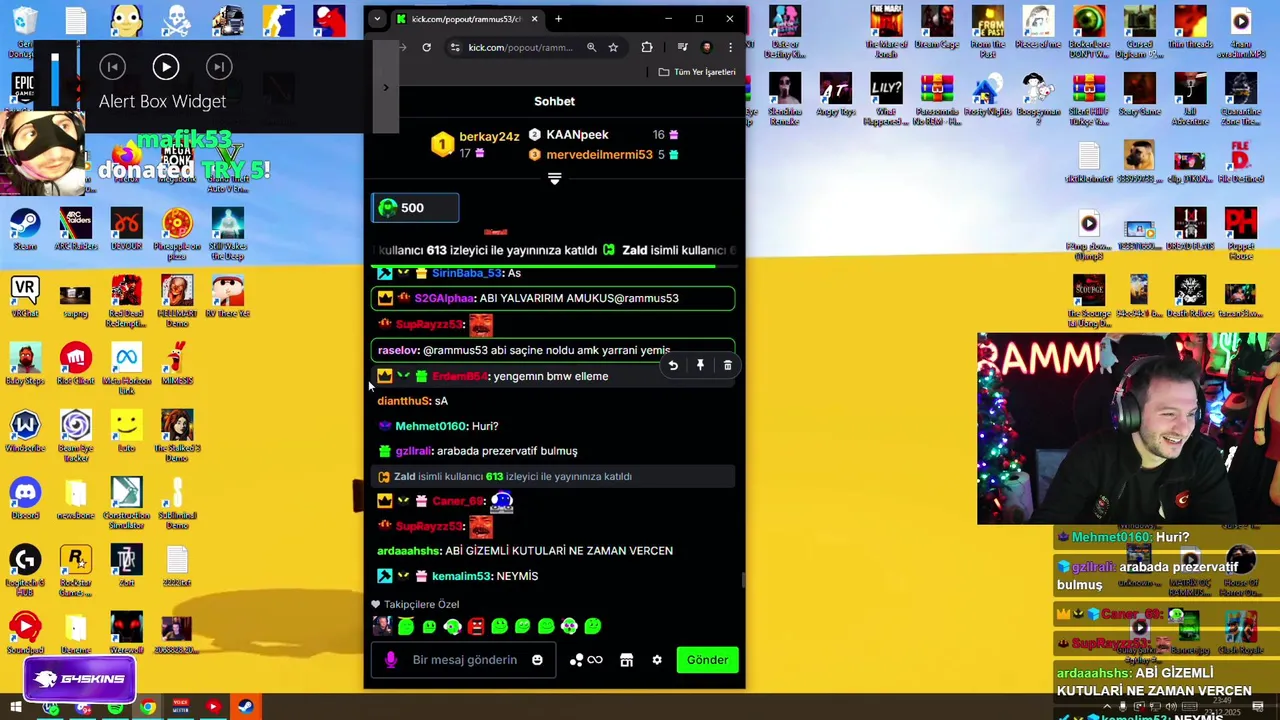The height and width of the screenshot is (720, 1280).
Task: Open YouTube icon in the Windows taskbar
Action: coord(213,707)
